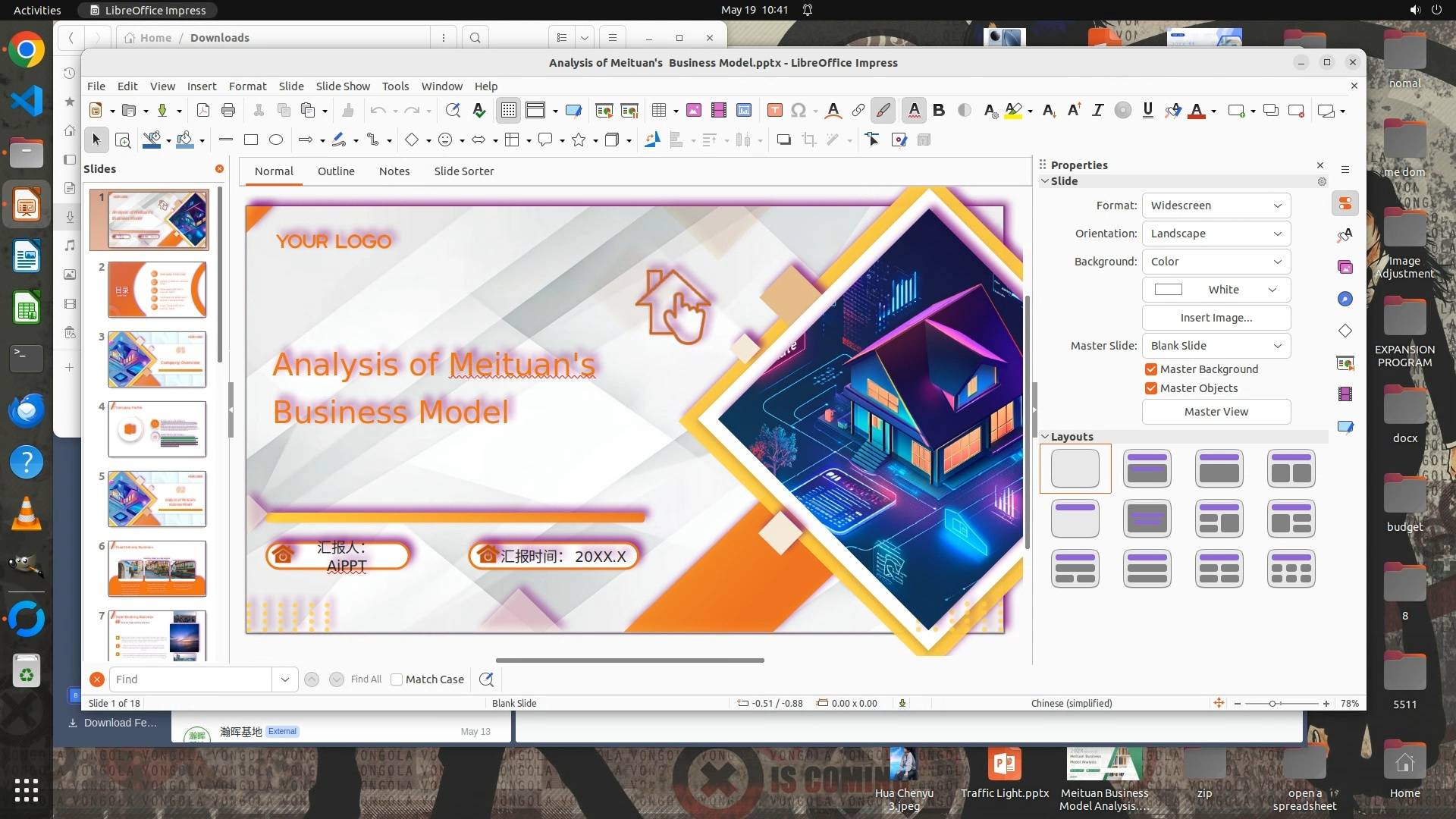Switch to the Slide Sorter tab
This screenshot has height=819, width=1456.
point(463,171)
